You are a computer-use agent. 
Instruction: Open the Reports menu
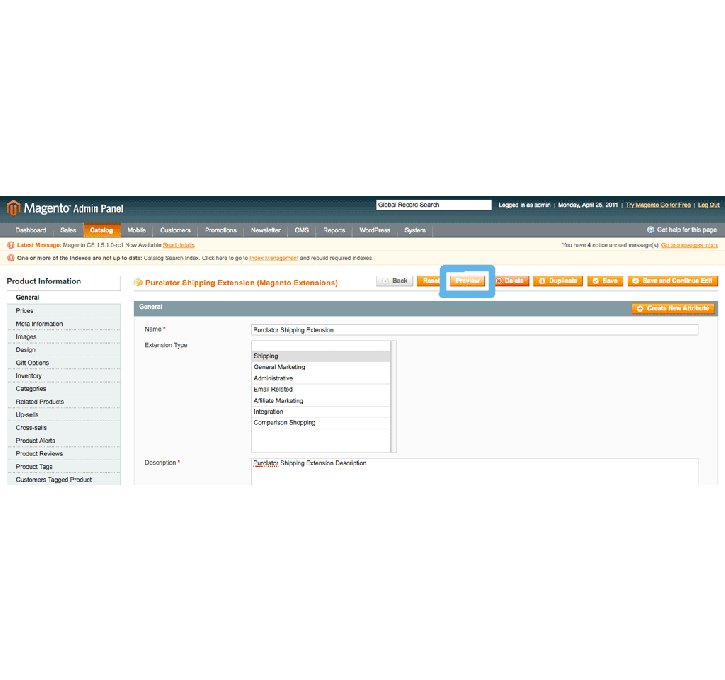click(x=334, y=230)
